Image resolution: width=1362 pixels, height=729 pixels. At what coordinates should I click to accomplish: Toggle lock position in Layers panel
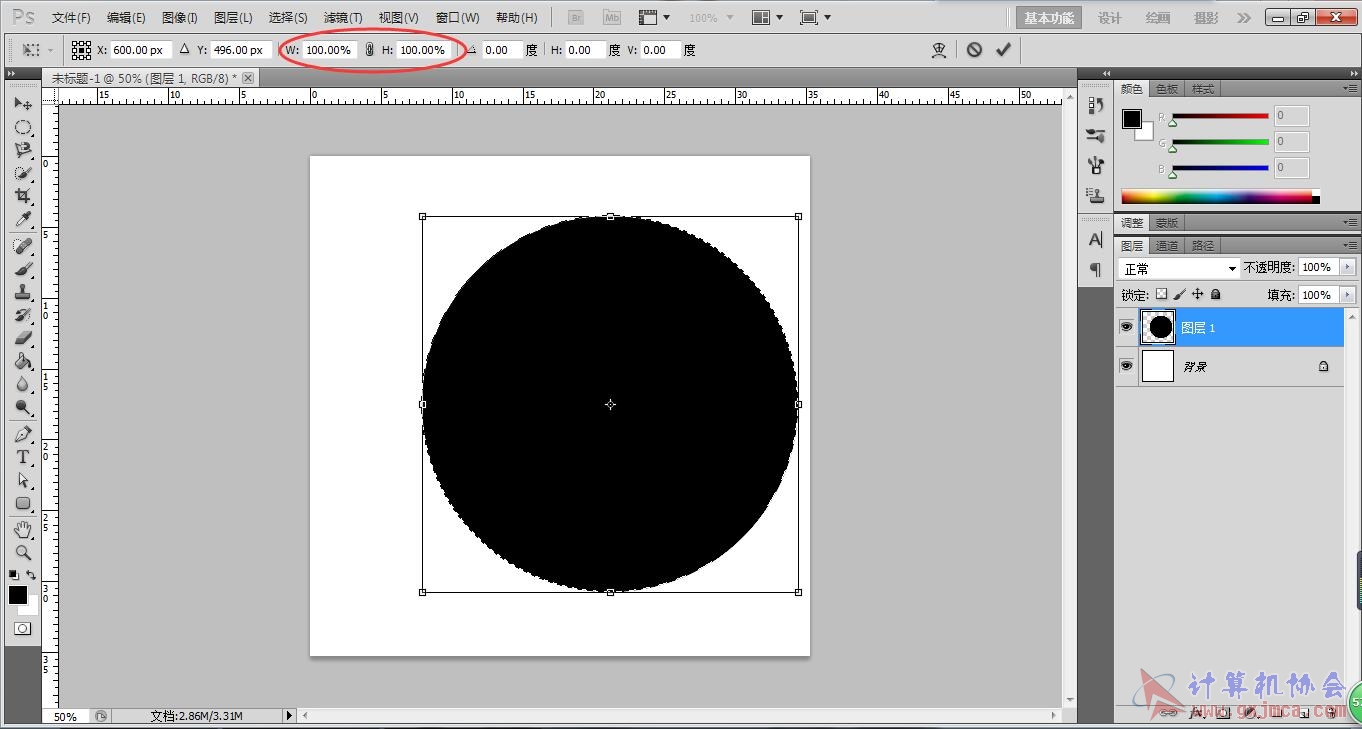(x=1197, y=295)
